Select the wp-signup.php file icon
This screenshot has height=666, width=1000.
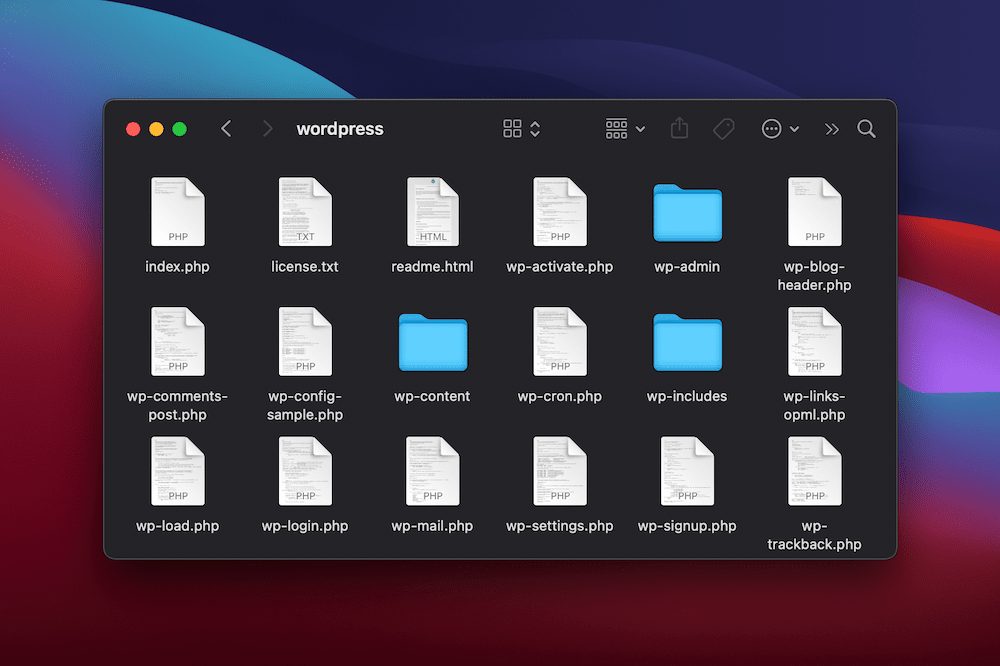click(688, 471)
